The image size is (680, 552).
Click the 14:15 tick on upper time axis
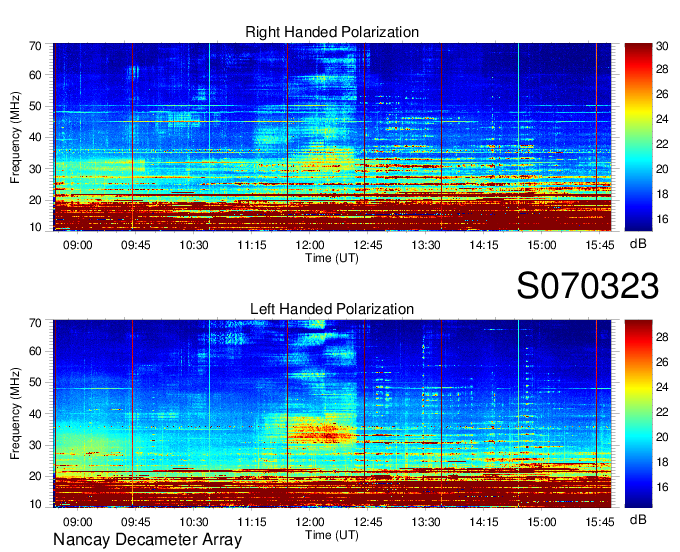tap(484, 245)
